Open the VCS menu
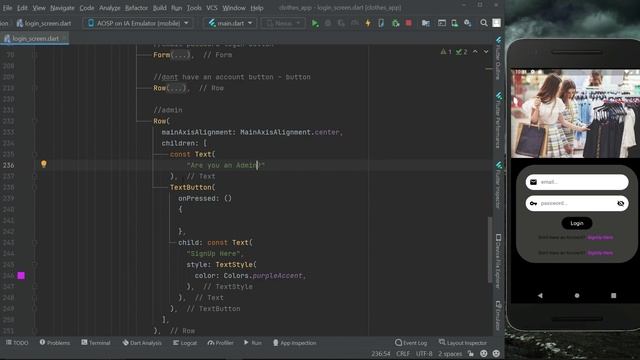Screen dimensions: 640x360 click(x=211, y=8)
